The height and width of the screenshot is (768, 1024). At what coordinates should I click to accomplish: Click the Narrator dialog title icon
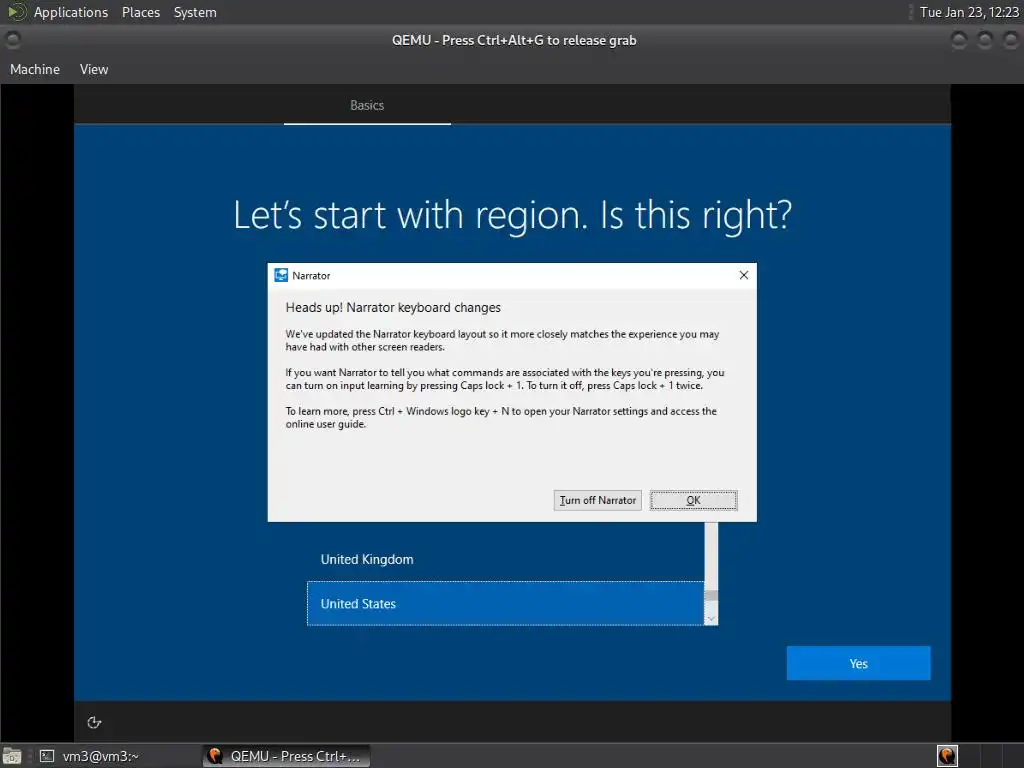tap(281, 276)
